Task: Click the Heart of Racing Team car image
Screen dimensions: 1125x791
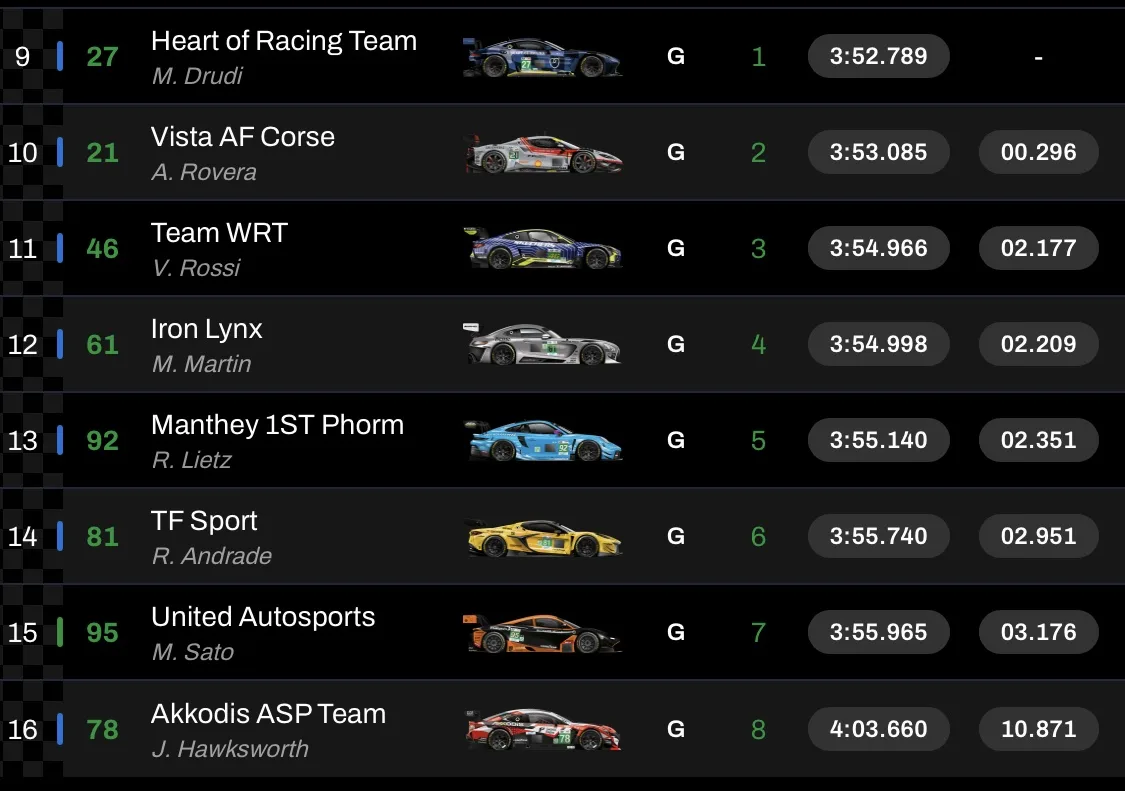Action: coord(543,58)
